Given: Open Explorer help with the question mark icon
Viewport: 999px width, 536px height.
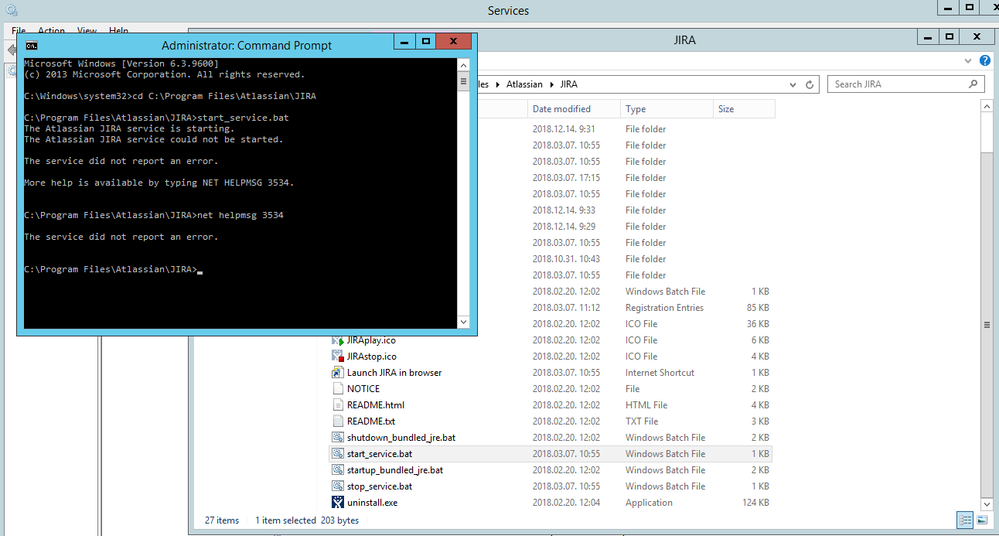Looking at the screenshot, I should coord(985,61).
